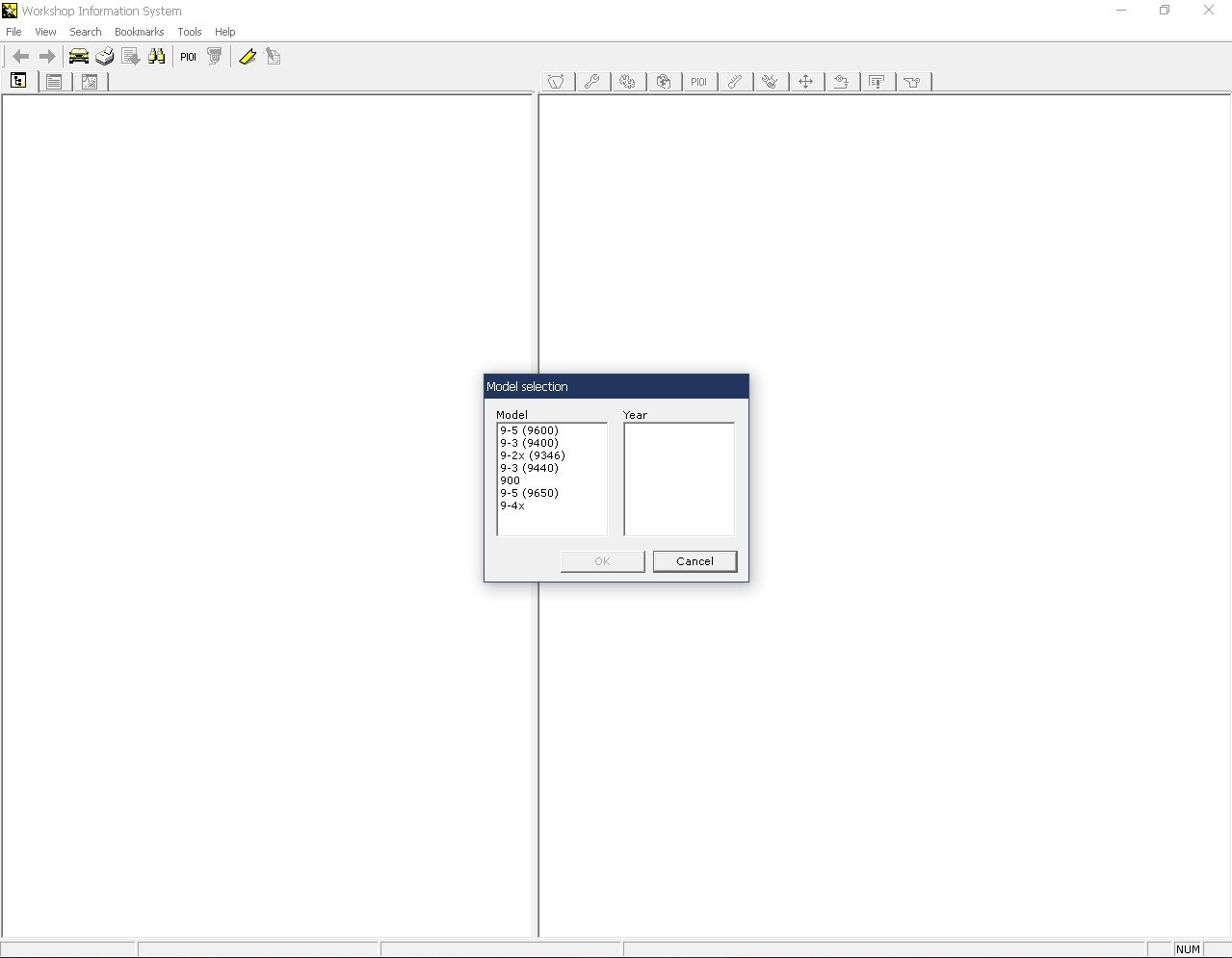Select model 9-3 (9400)

coord(529,443)
